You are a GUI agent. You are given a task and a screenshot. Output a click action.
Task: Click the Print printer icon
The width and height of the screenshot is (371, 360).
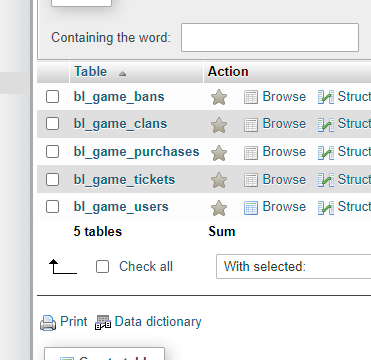click(x=48, y=322)
